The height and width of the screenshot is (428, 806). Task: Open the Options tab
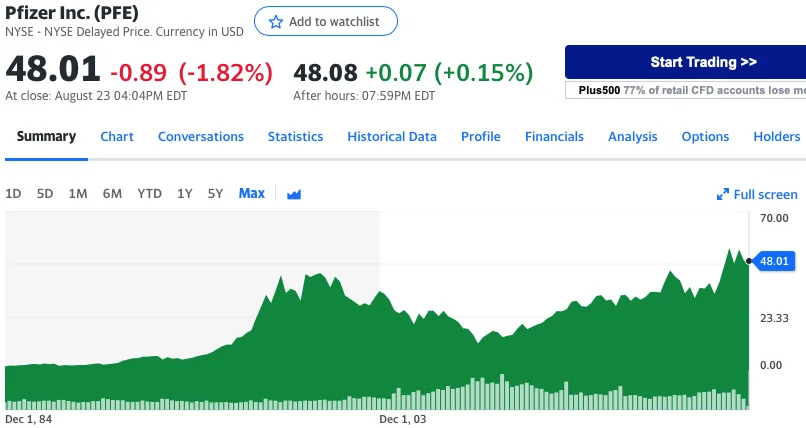(x=705, y=137)
